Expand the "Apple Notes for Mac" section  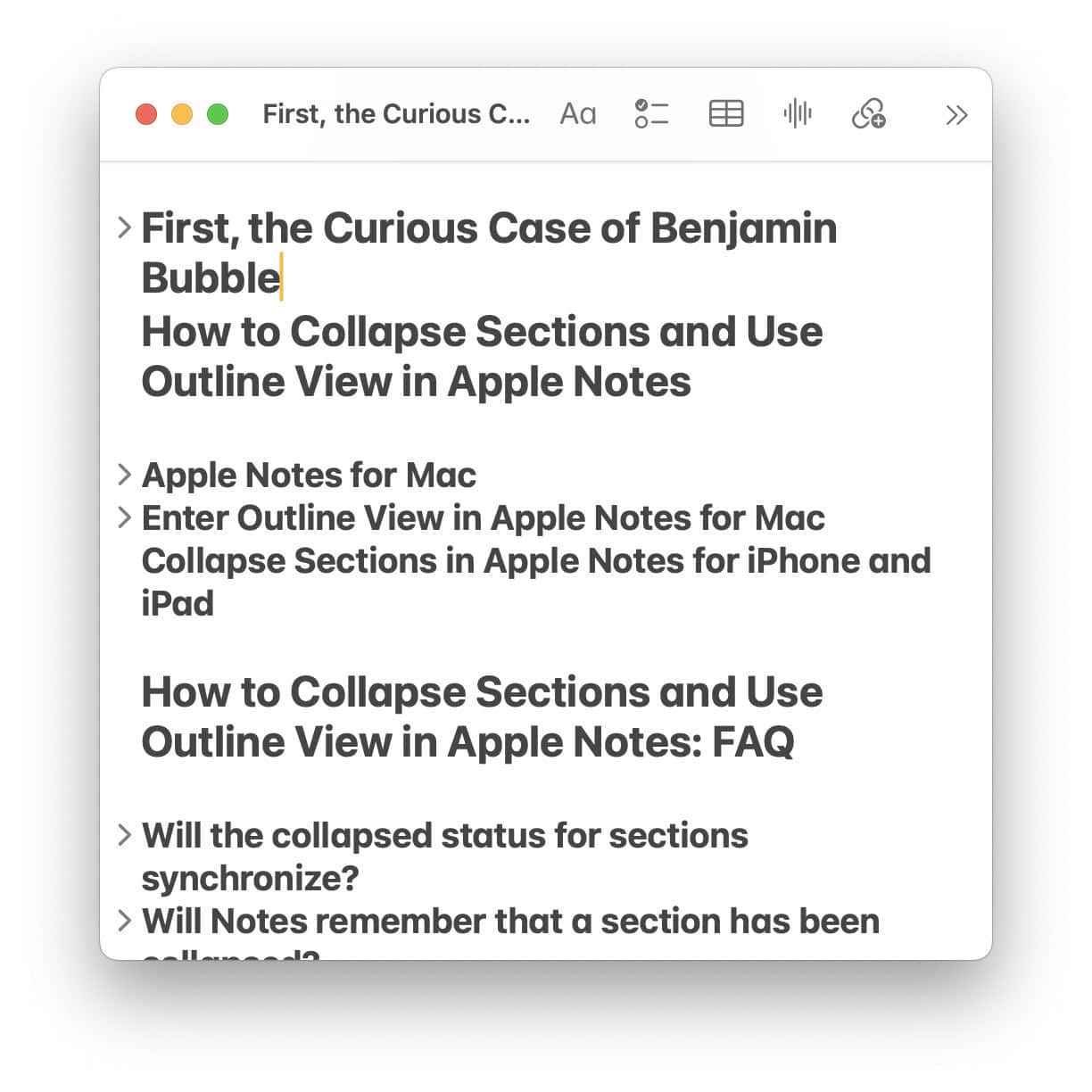click(124, 475)
